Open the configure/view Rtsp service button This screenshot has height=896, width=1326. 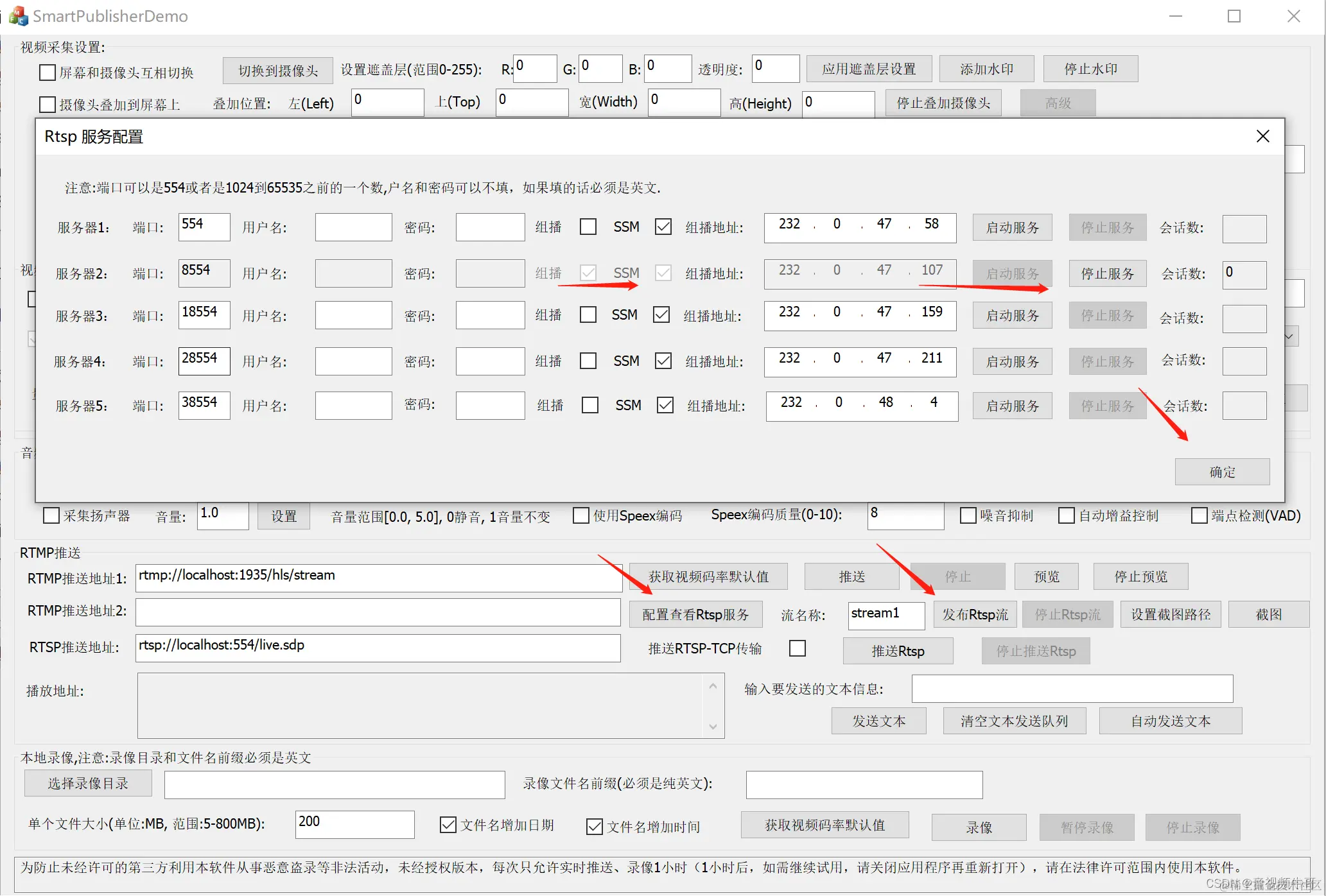695,615
